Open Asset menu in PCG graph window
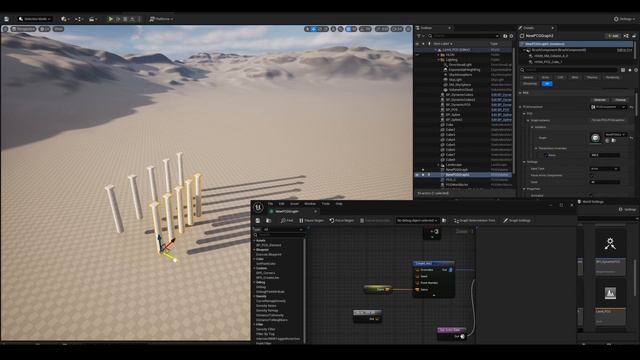Viewport: 640px width, 360px height. point(294,204)
